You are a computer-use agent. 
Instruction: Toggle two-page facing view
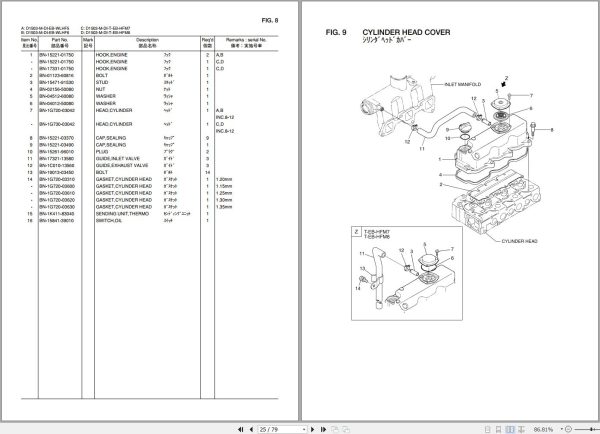510,429
